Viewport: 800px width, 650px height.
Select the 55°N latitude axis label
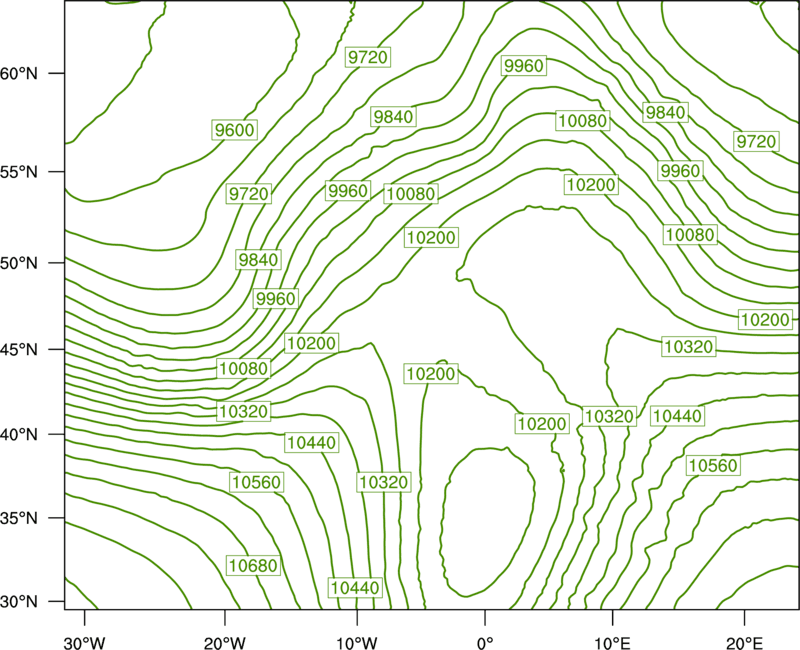click(19, 172)
